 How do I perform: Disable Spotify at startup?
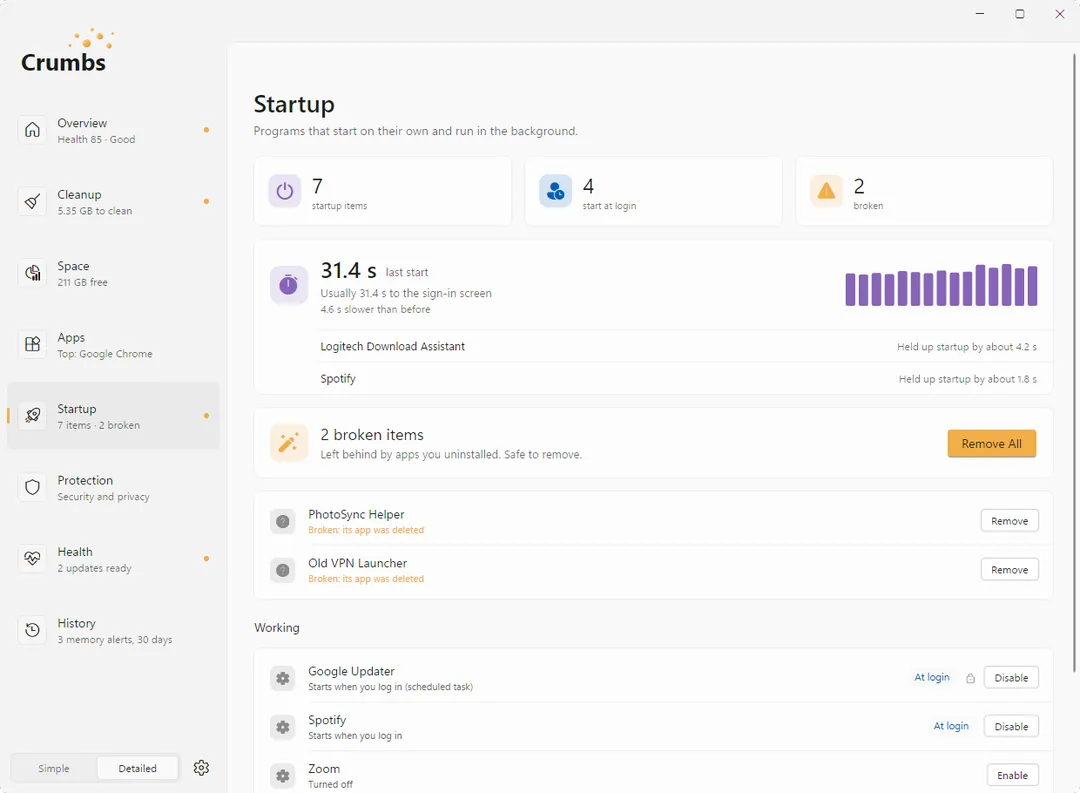(1011, 726)
